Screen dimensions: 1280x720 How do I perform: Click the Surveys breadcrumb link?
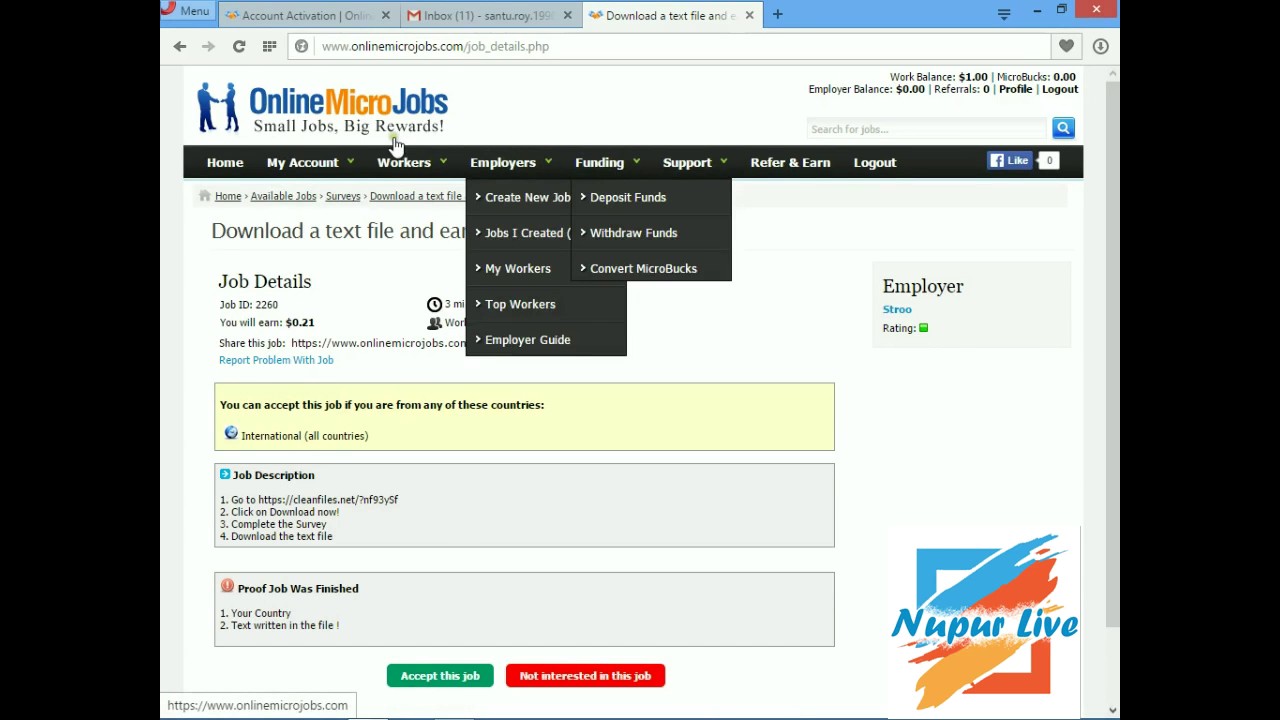[342, 196]
